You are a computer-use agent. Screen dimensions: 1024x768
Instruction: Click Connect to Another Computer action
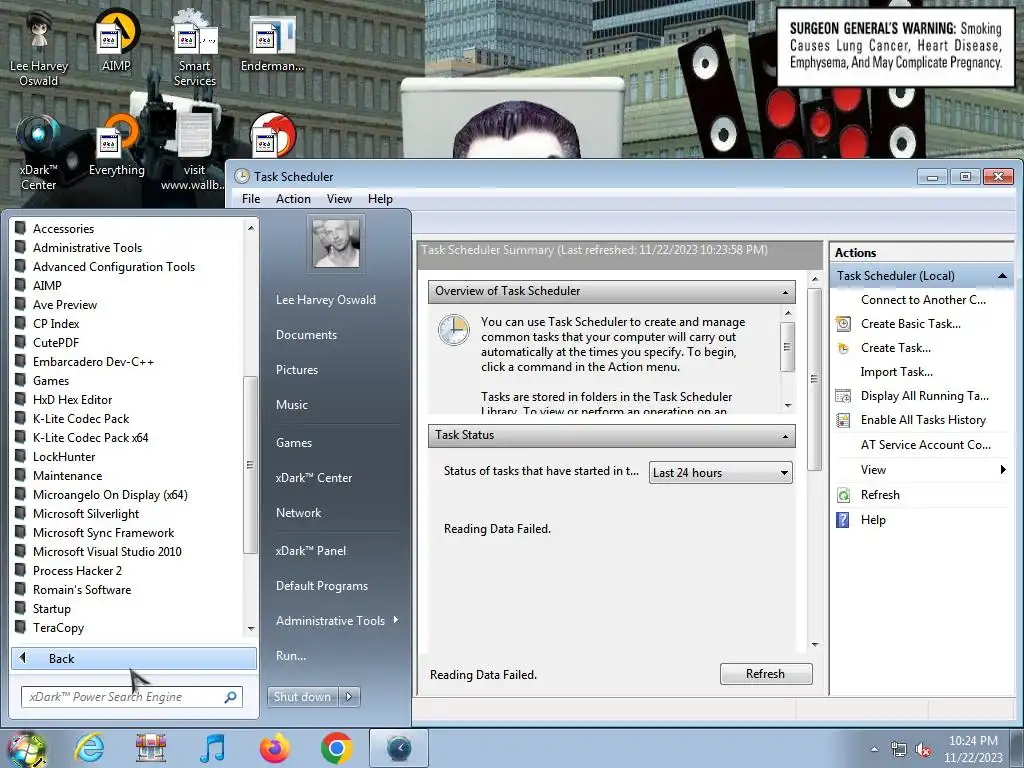tap(923, 300)
